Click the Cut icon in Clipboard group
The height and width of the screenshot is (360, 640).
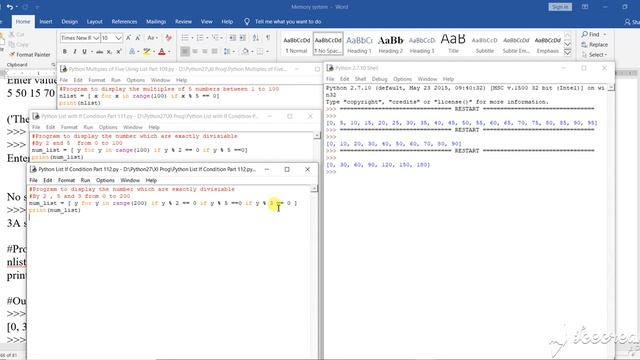(x=17, y=34)
